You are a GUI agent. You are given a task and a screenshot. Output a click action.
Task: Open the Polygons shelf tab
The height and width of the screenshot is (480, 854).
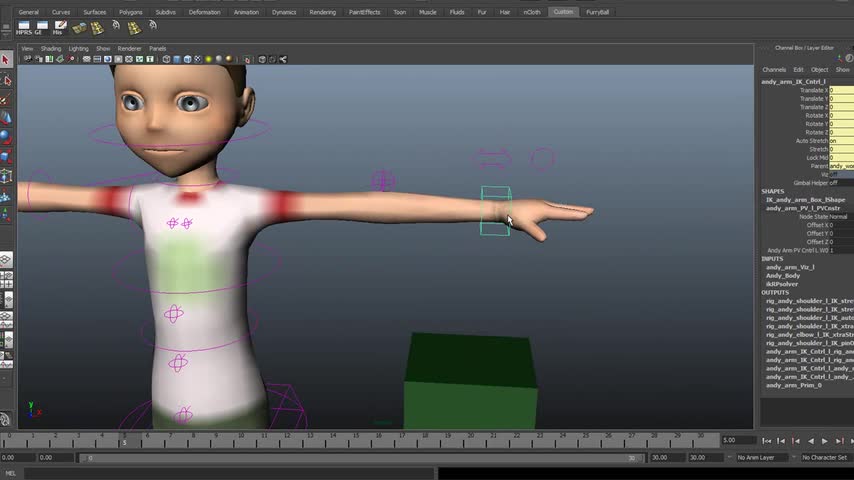[131, 12]
